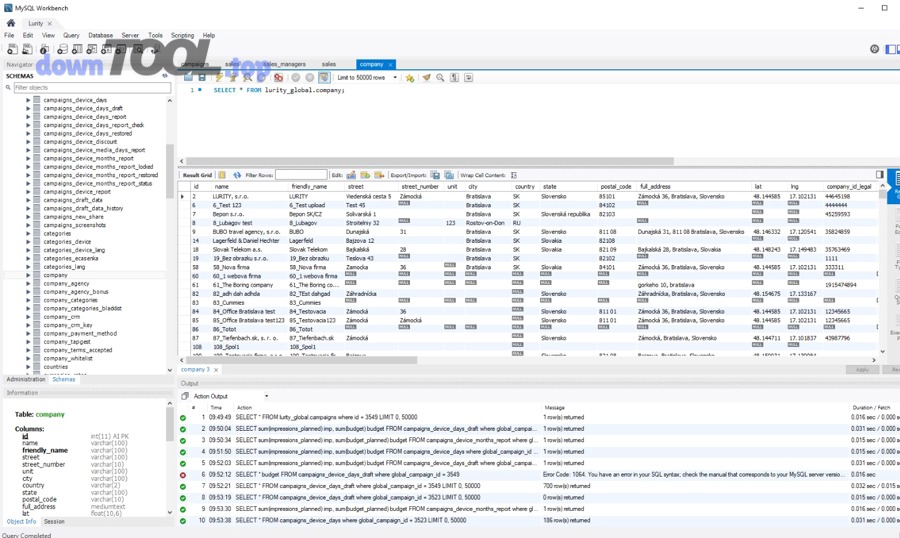Click the red stop-on-error icon in query toolbar
Viewport: 900px width, 538px height.
(x=278, y=77)
